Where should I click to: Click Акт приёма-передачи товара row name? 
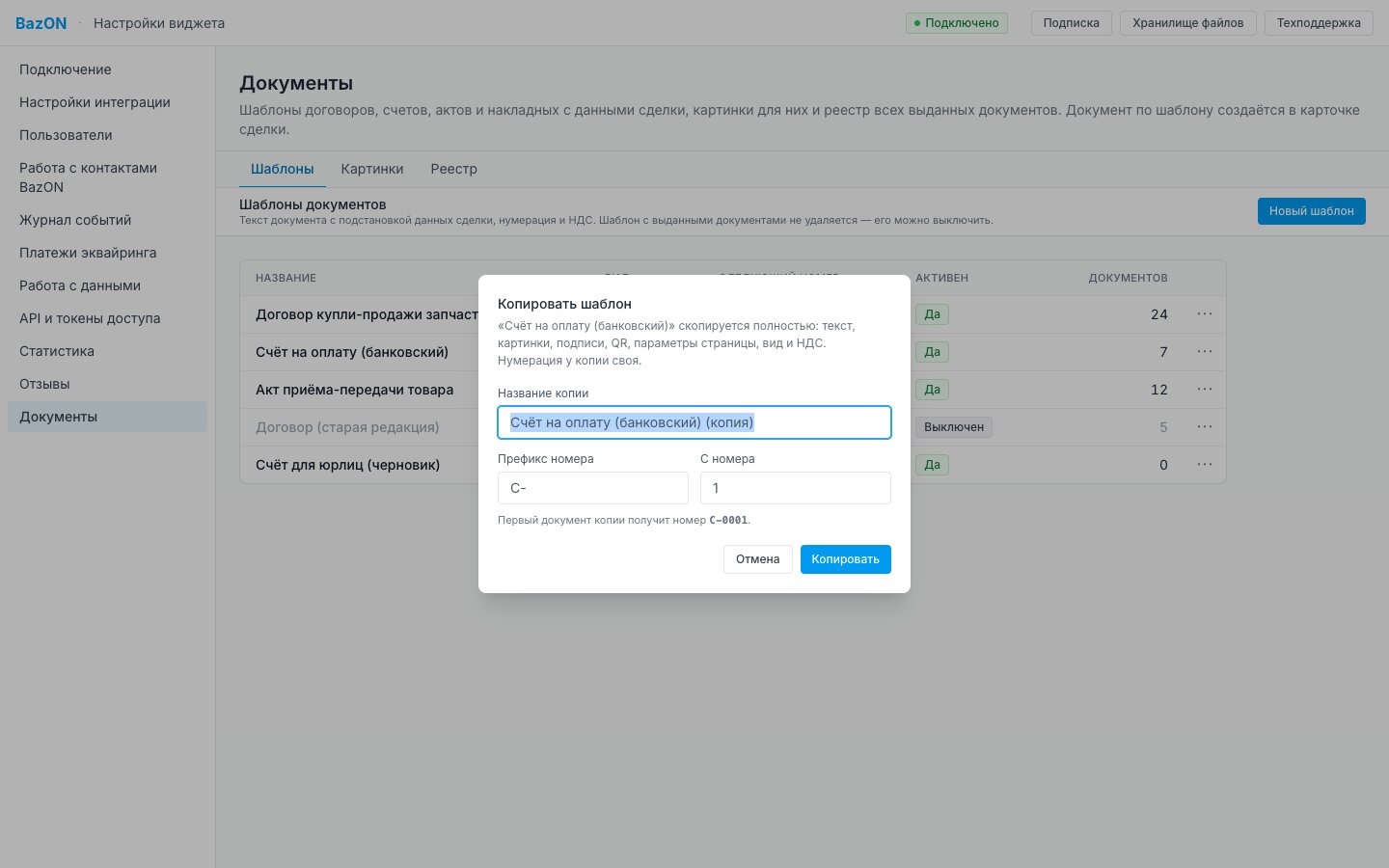(355, 390)
